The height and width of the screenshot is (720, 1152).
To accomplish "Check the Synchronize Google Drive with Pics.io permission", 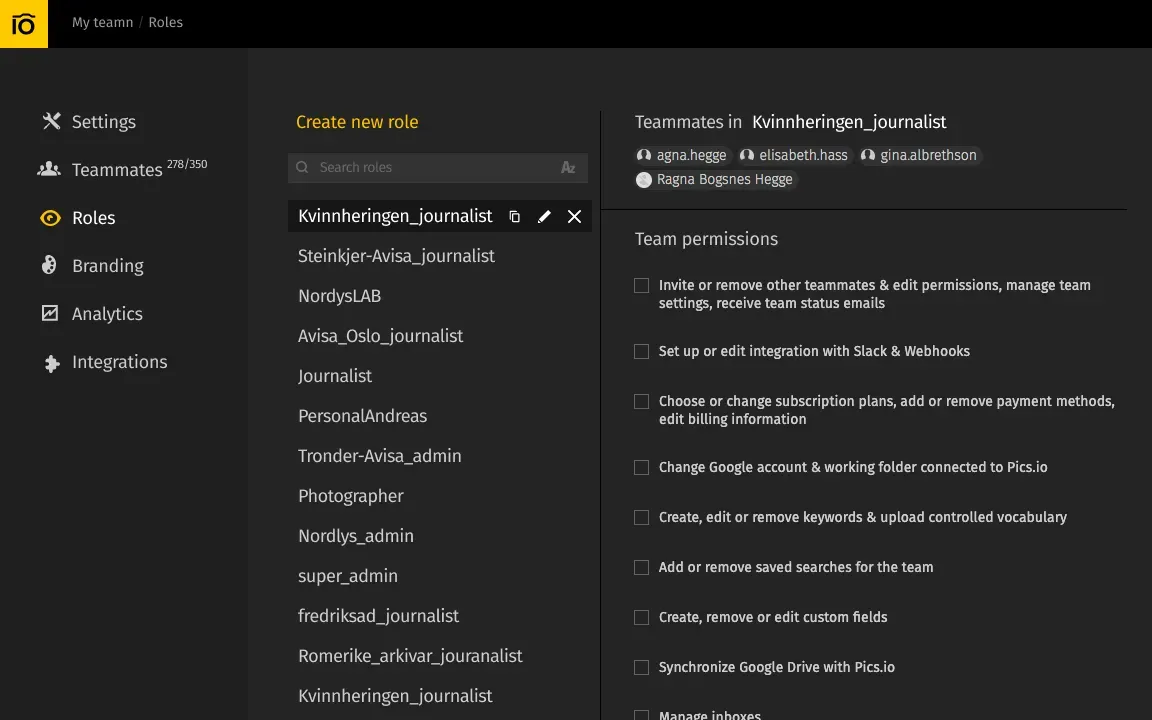I will click(x=641, y=667).
